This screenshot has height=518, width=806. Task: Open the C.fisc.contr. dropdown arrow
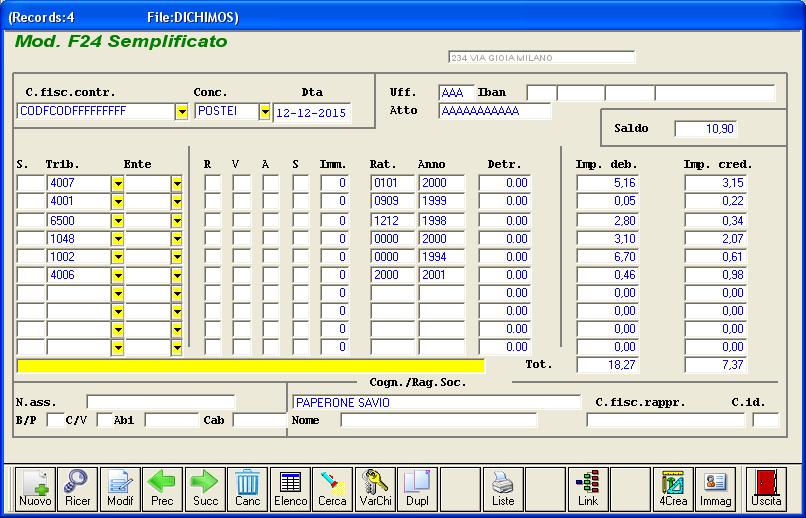click(x=182, y=112)
